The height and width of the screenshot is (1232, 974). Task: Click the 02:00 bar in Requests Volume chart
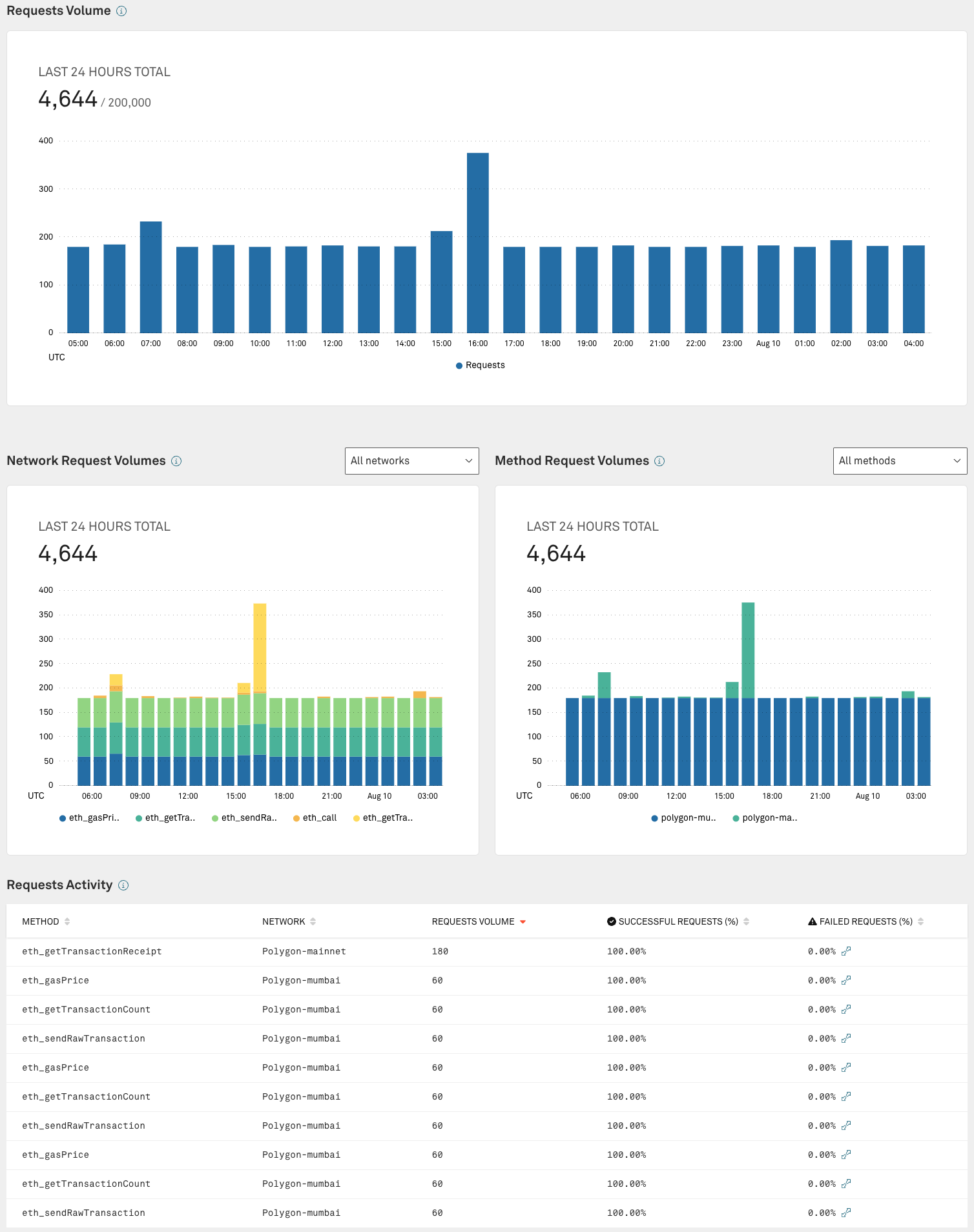[x=841, y=287]
